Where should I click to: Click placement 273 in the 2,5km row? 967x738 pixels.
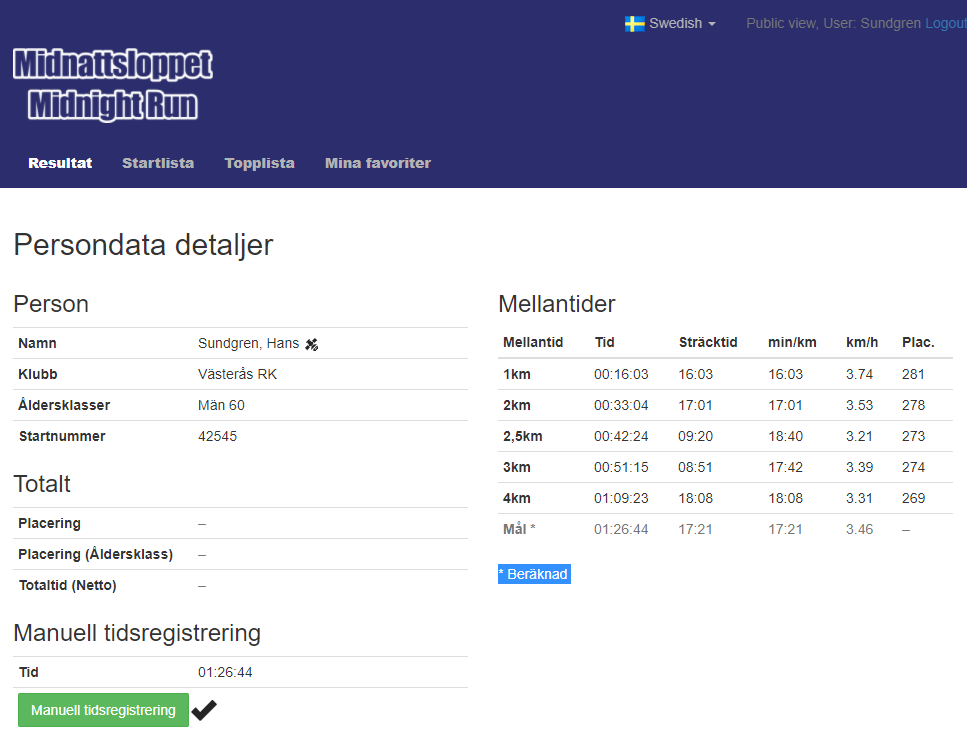click(x=913, y=437)
